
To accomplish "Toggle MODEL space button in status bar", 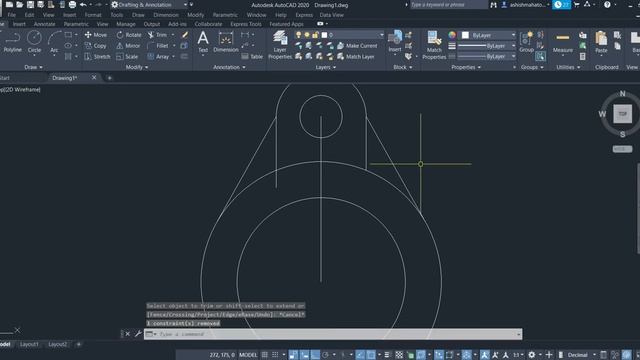I will [x=248, y=355].
